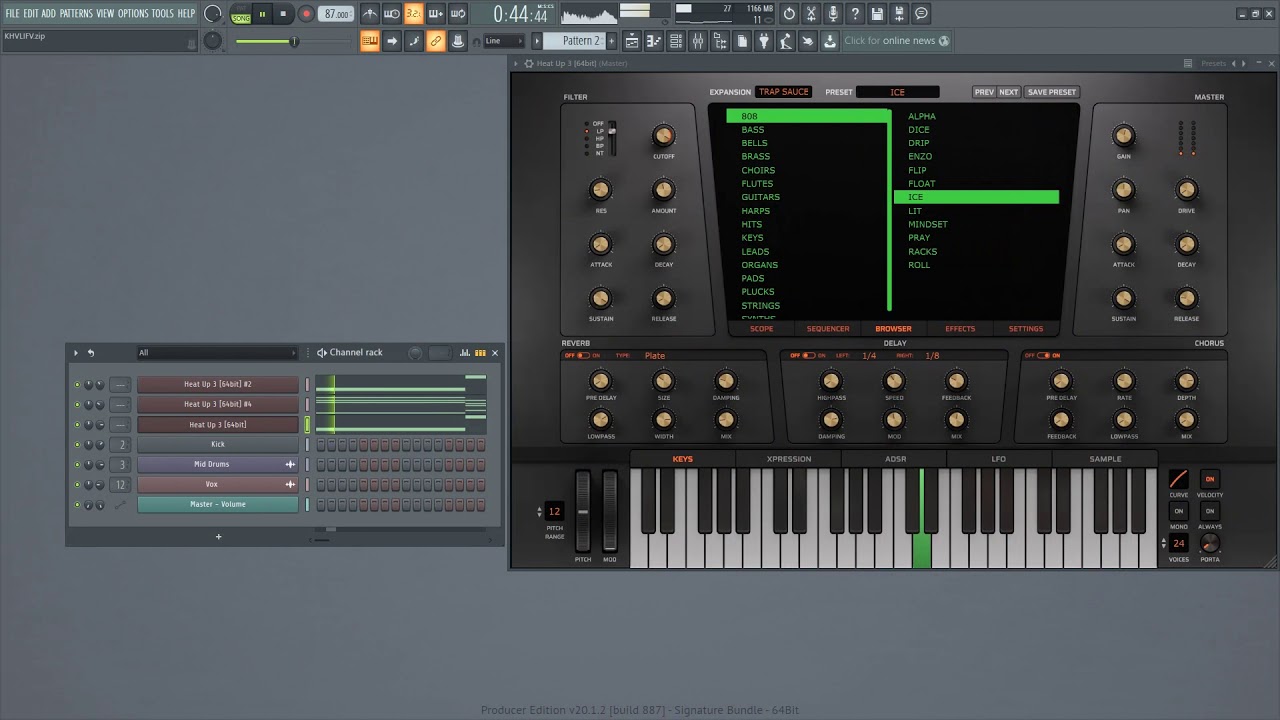This screenshot has width=1280, height=720.
Task: Expand the Channel rack menu arrow
Action: [x=76, y=353]
